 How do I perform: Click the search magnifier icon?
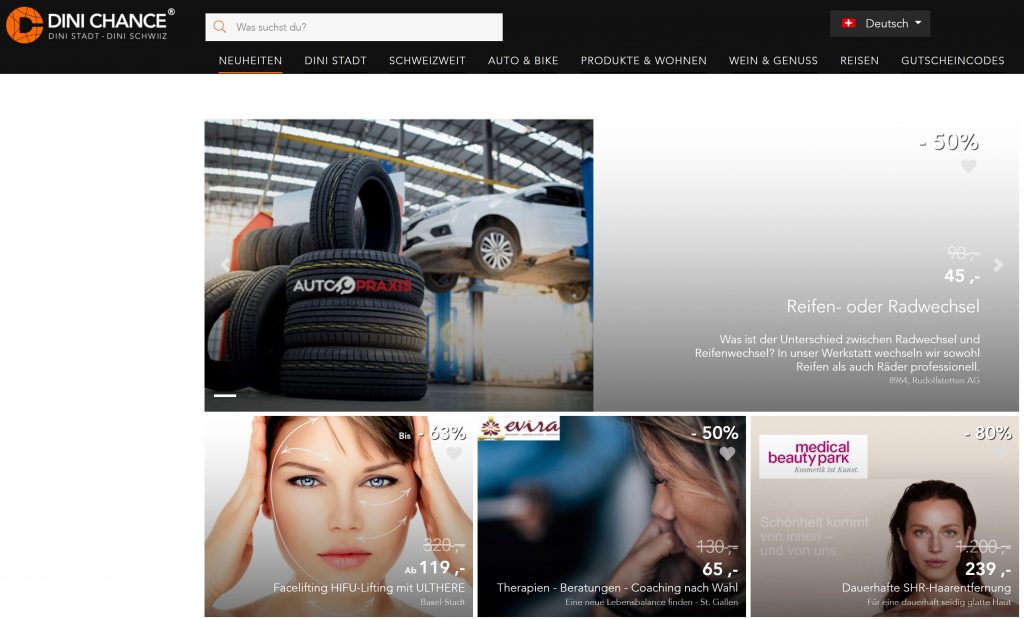[220, 27]
